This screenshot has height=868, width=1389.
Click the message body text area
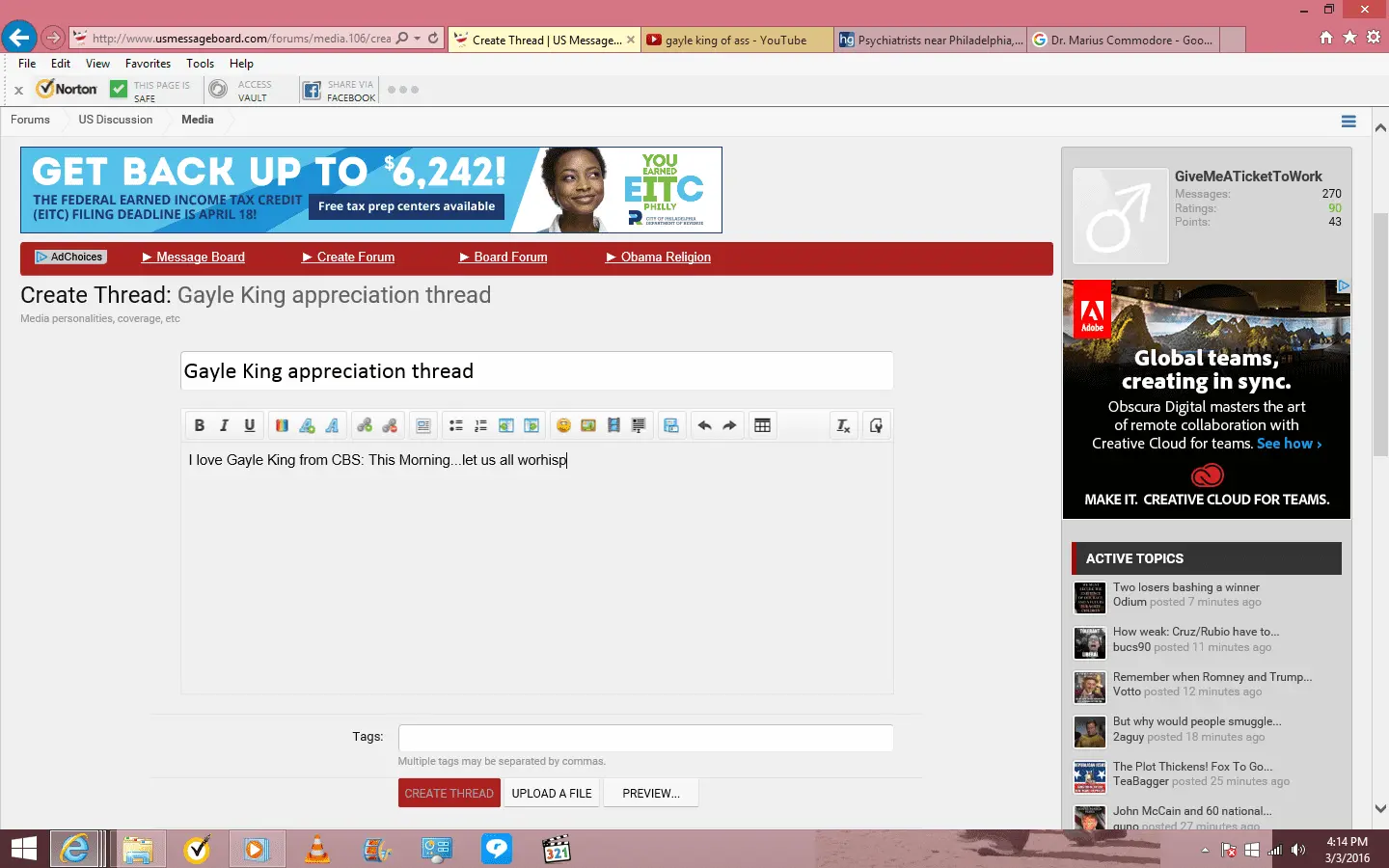pos(536,569)
